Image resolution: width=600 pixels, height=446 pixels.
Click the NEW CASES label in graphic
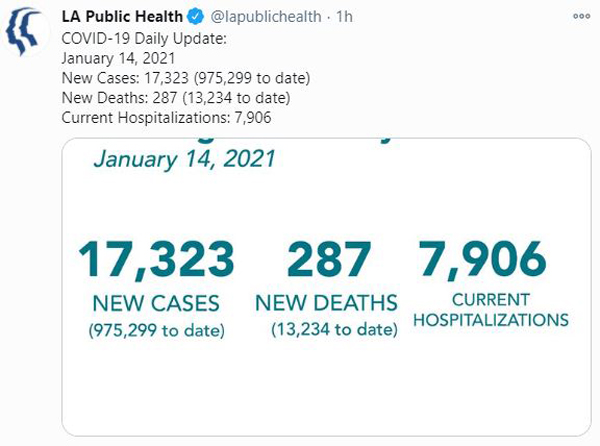point(156,303)
